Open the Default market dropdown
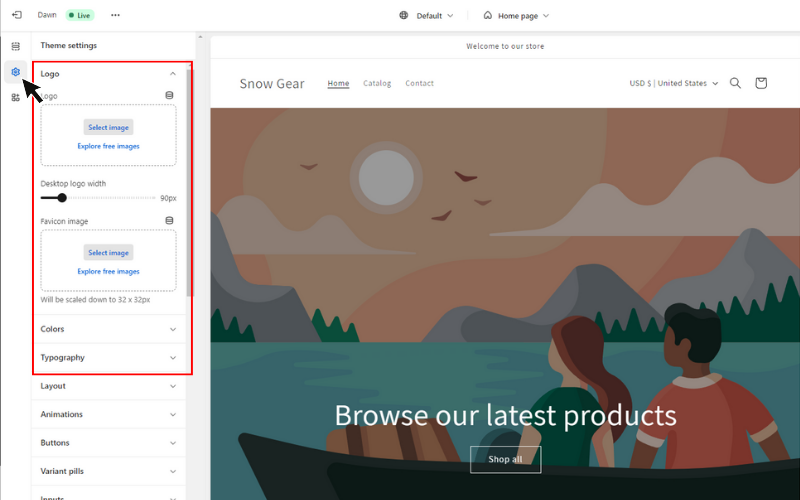The width and height of the screenshot is (800, 500). pyautogui.click(x=427, y=16)
